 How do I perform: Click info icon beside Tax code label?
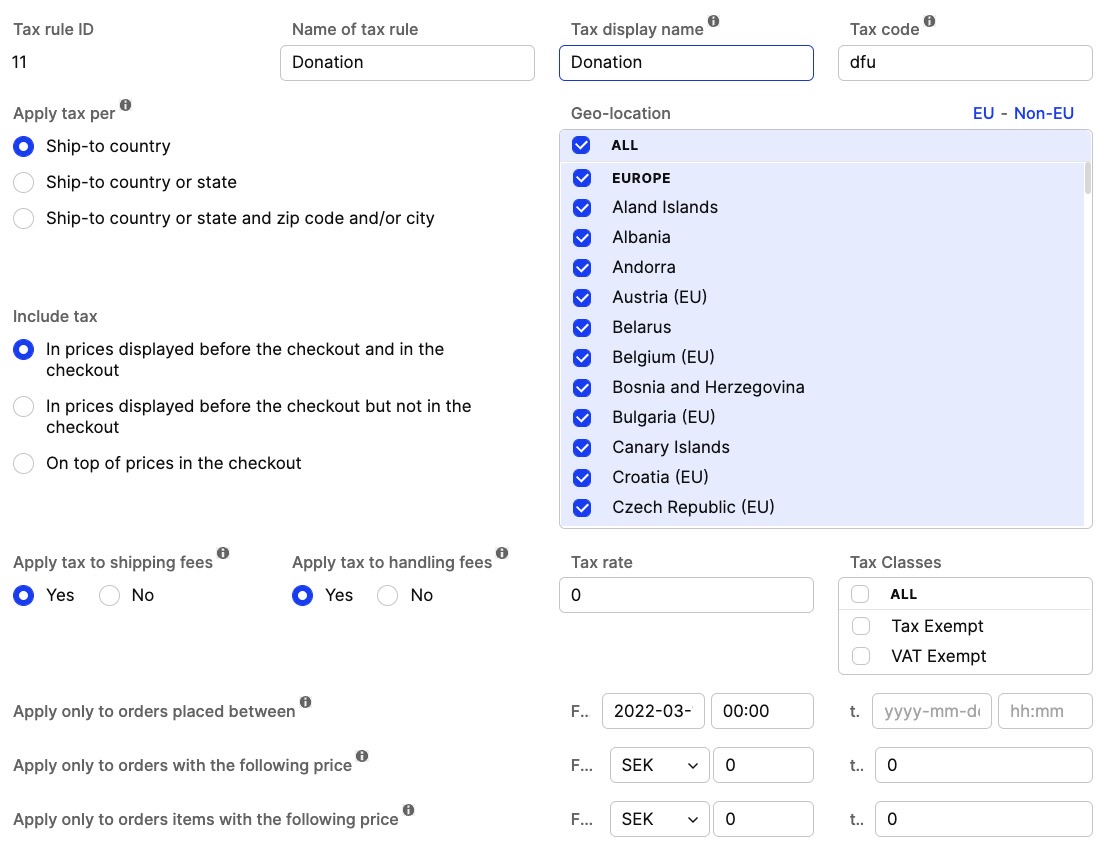coord(929,21)
